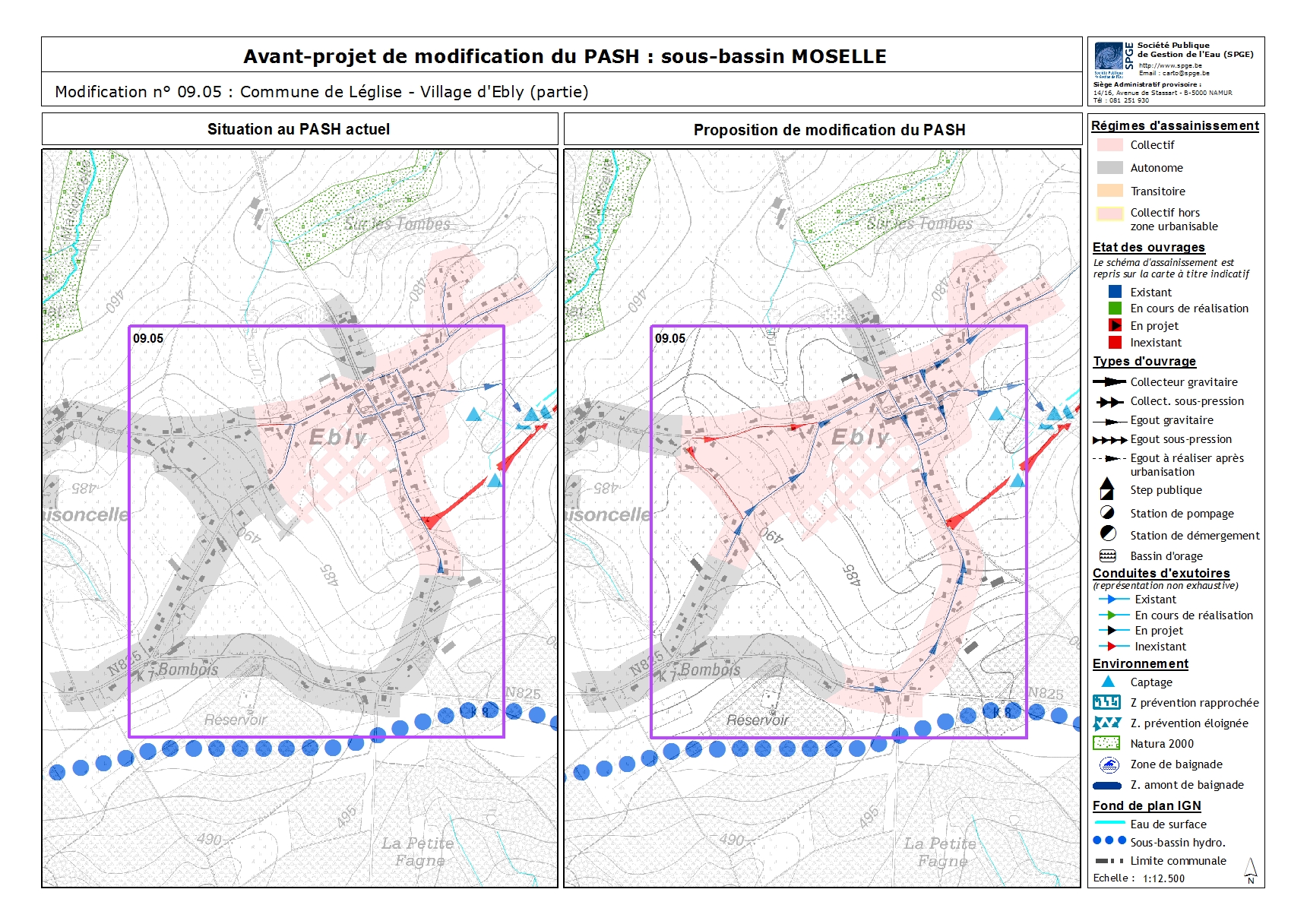Click the Collecteur gravitaire arrow symbol
This screenshot has width=1307, height=924.
click(x=1109, y=381)
